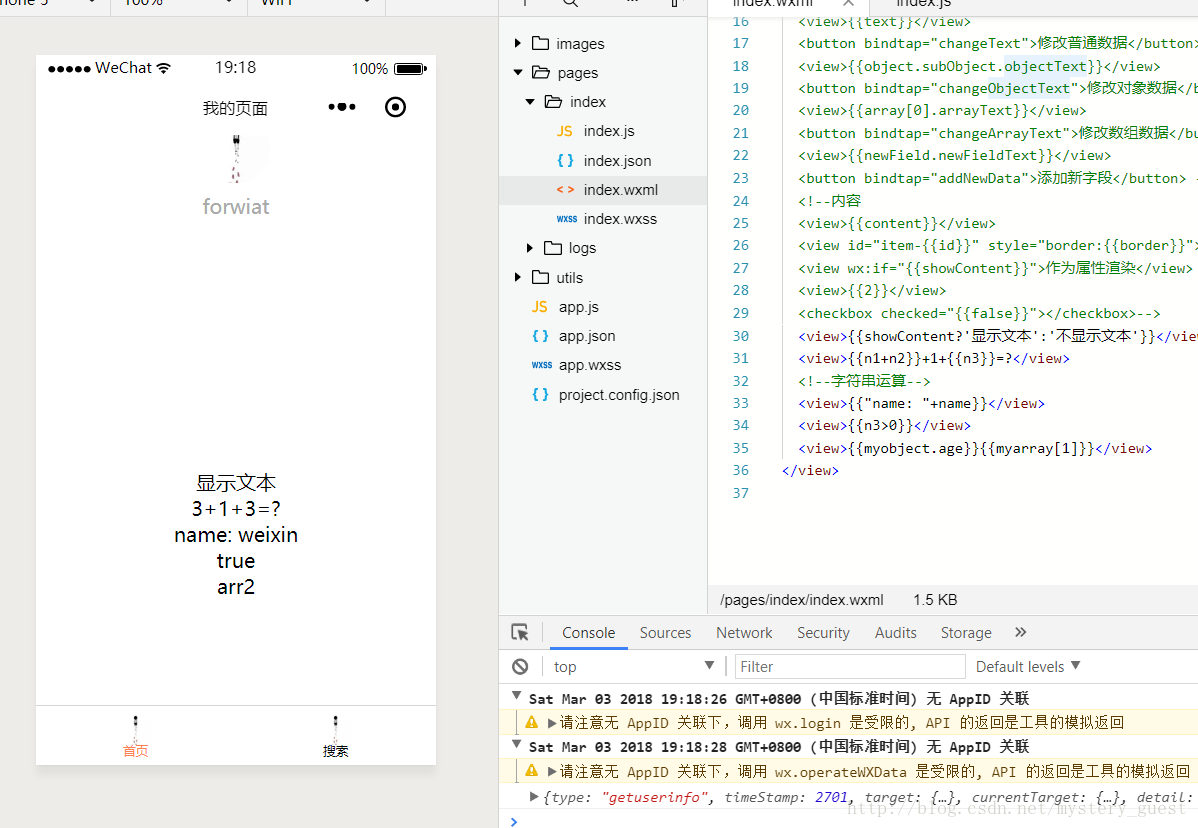Screen dimensions: 1198x828
Task: Show more devtools tabs with double chevron
Action: [1021, 632]
